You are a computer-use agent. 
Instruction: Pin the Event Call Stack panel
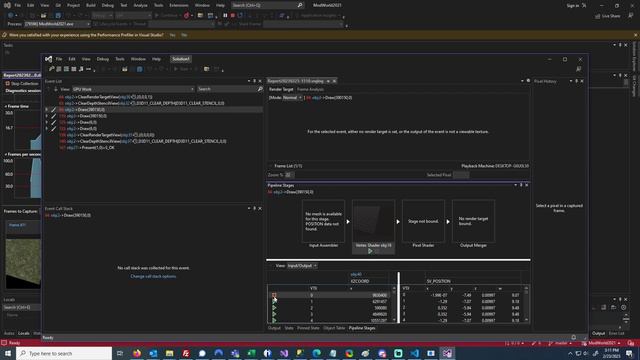click(254, 209)
